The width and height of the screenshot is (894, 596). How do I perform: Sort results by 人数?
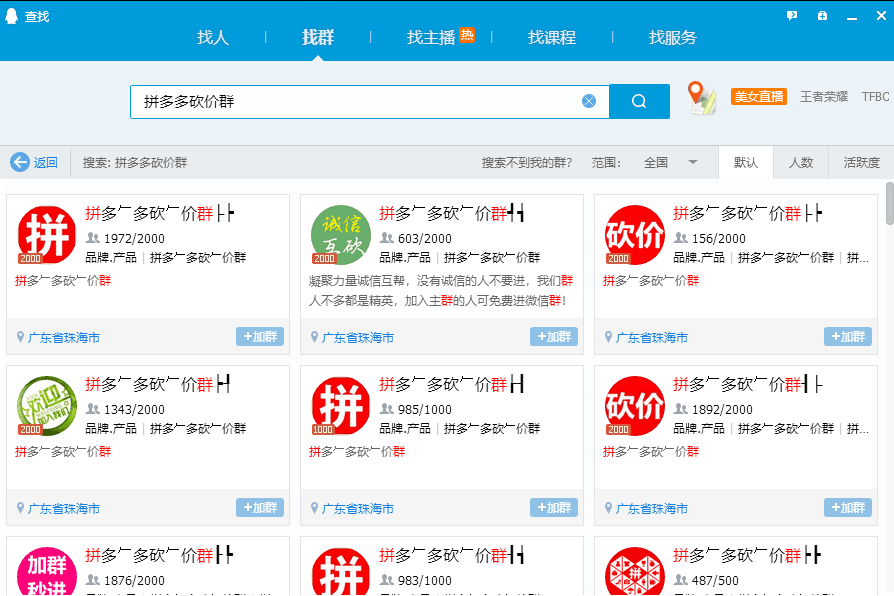coord(800,163)
